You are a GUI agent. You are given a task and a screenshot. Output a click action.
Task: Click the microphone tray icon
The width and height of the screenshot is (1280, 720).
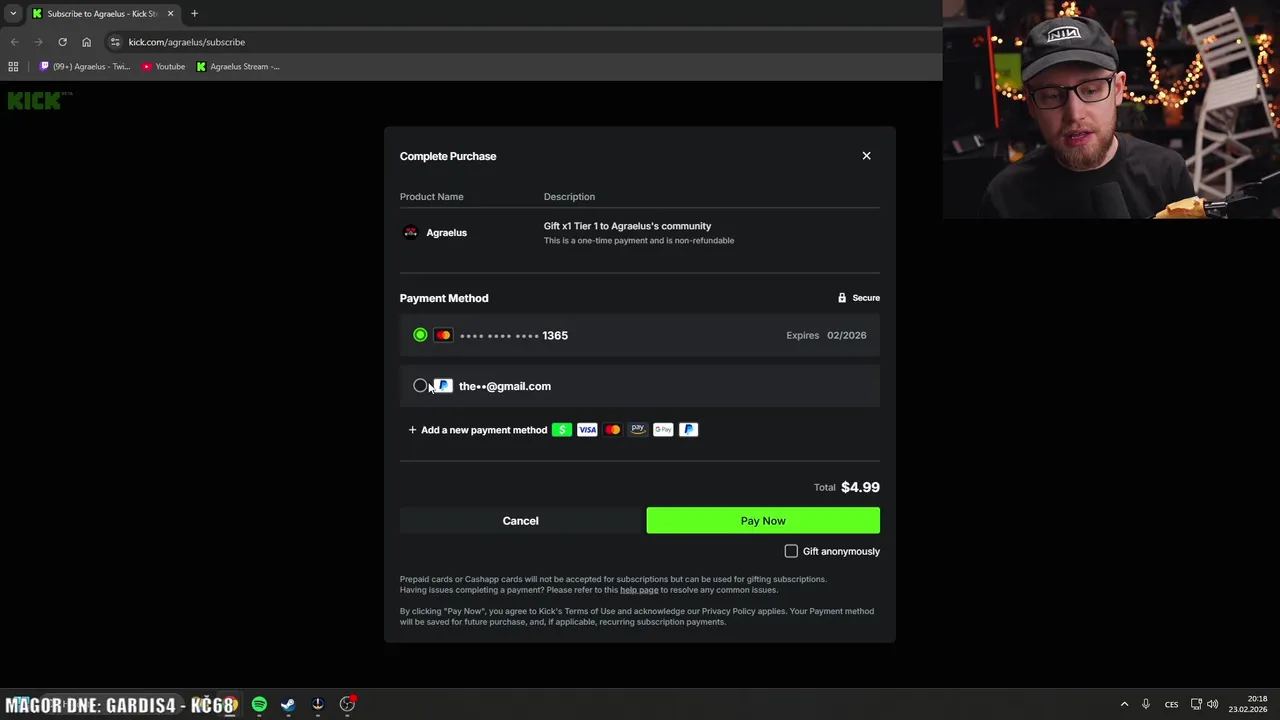pos(1146,705)
